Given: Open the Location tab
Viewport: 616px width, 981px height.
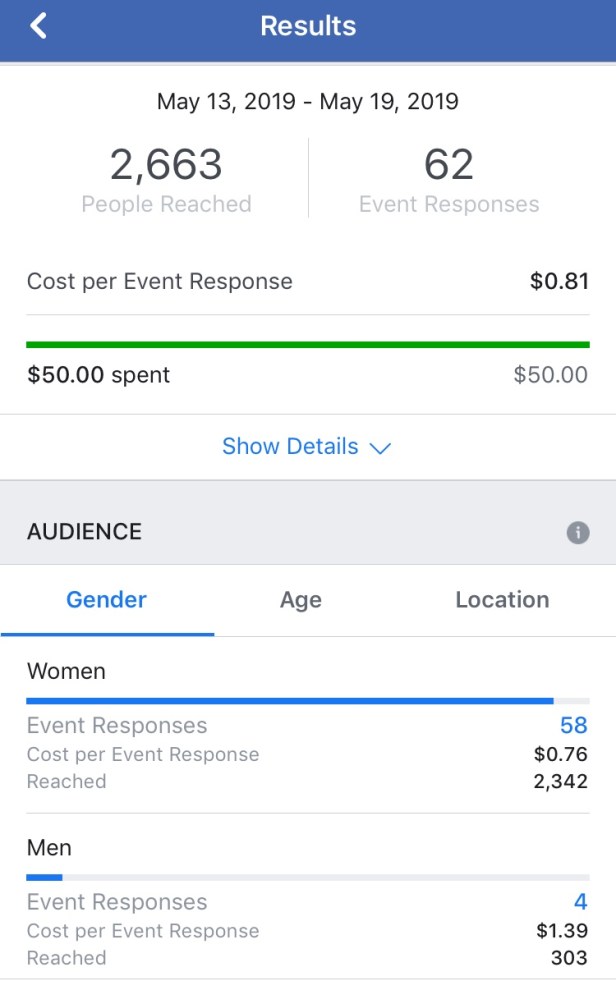Looking at the screenshot, I should click(502, 600).
